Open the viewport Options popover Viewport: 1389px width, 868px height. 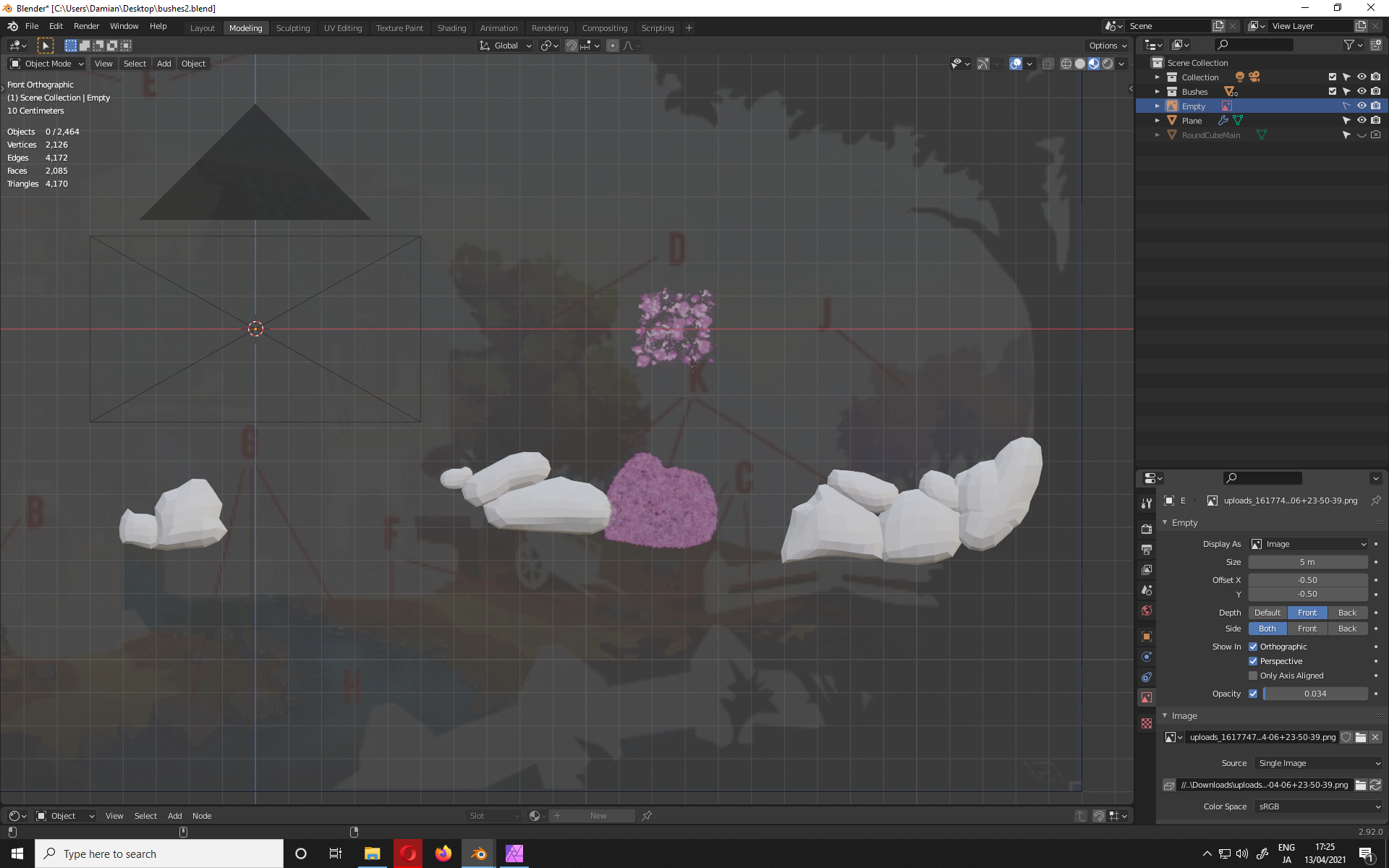(x=1108, y=46)
